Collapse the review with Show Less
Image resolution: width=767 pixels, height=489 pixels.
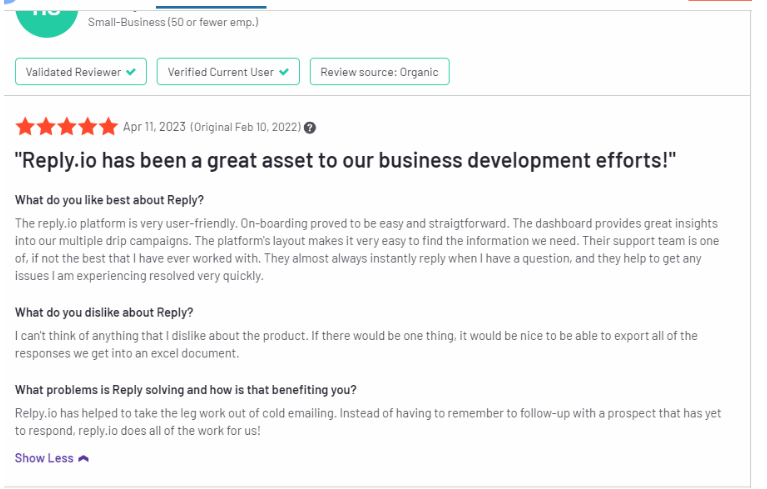[x=51, y=458]
